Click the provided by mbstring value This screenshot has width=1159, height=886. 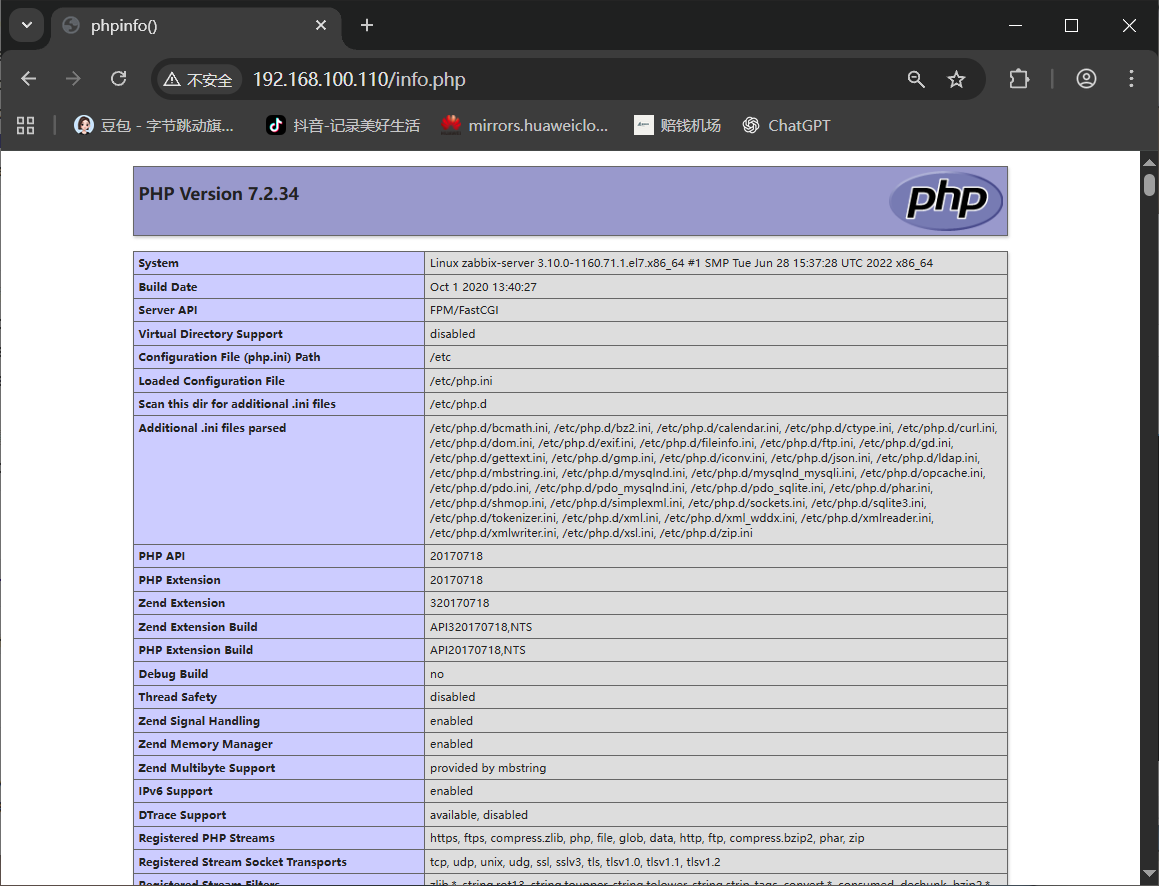click(488, 768)
